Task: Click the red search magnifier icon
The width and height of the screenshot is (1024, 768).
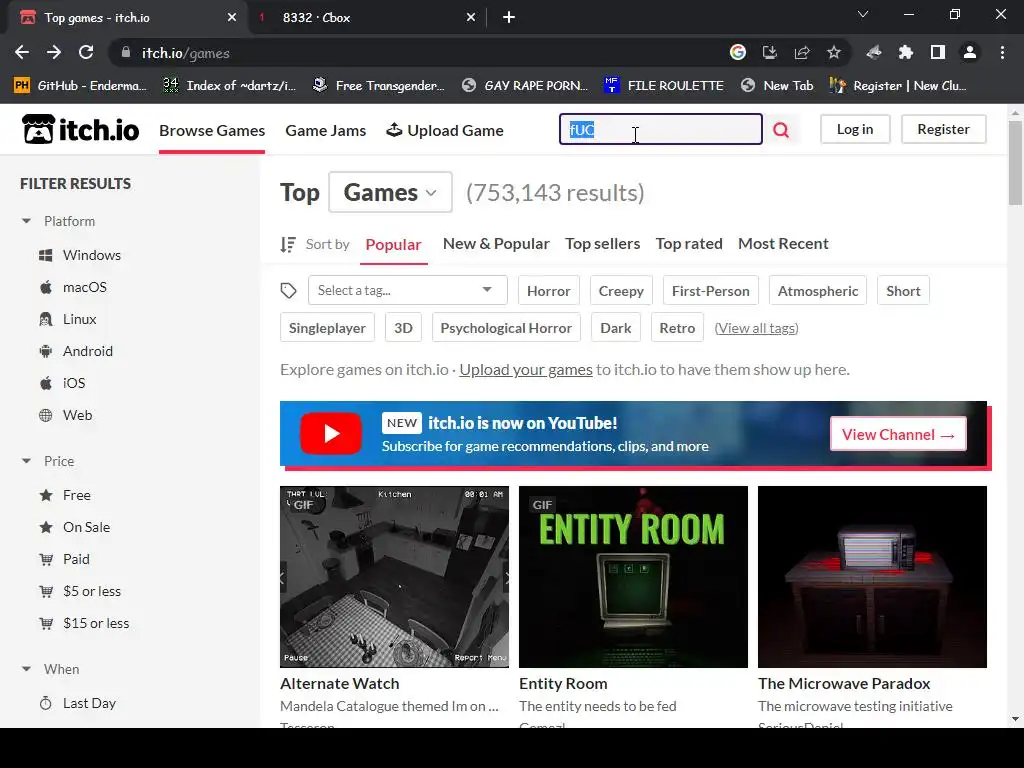Action: click(781, 130)
